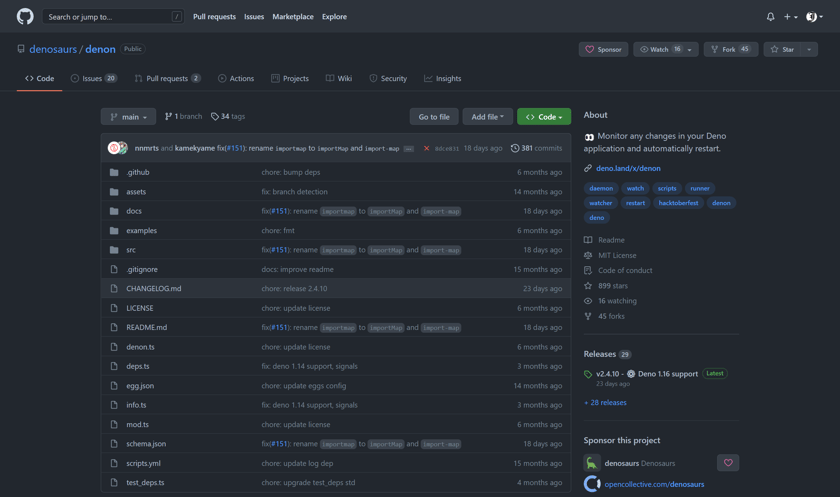Open the scripts.yml file

pos(143,463)
